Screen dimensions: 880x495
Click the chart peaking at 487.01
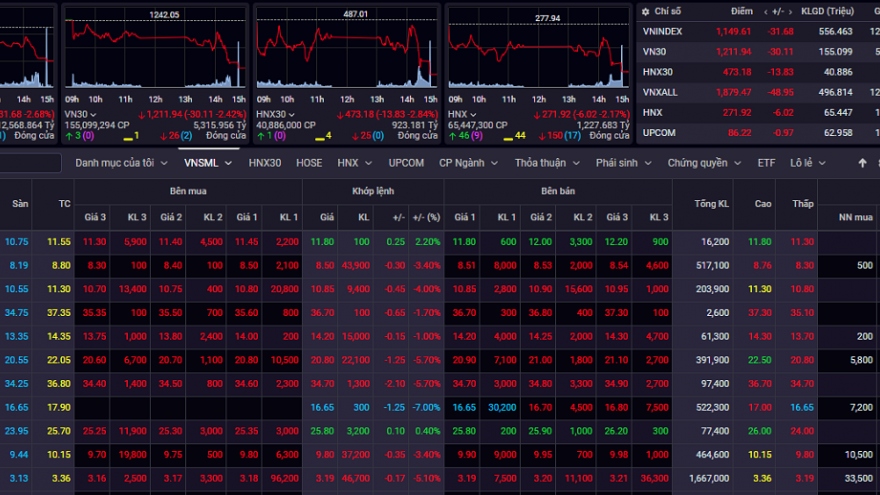tap(345, 55)
